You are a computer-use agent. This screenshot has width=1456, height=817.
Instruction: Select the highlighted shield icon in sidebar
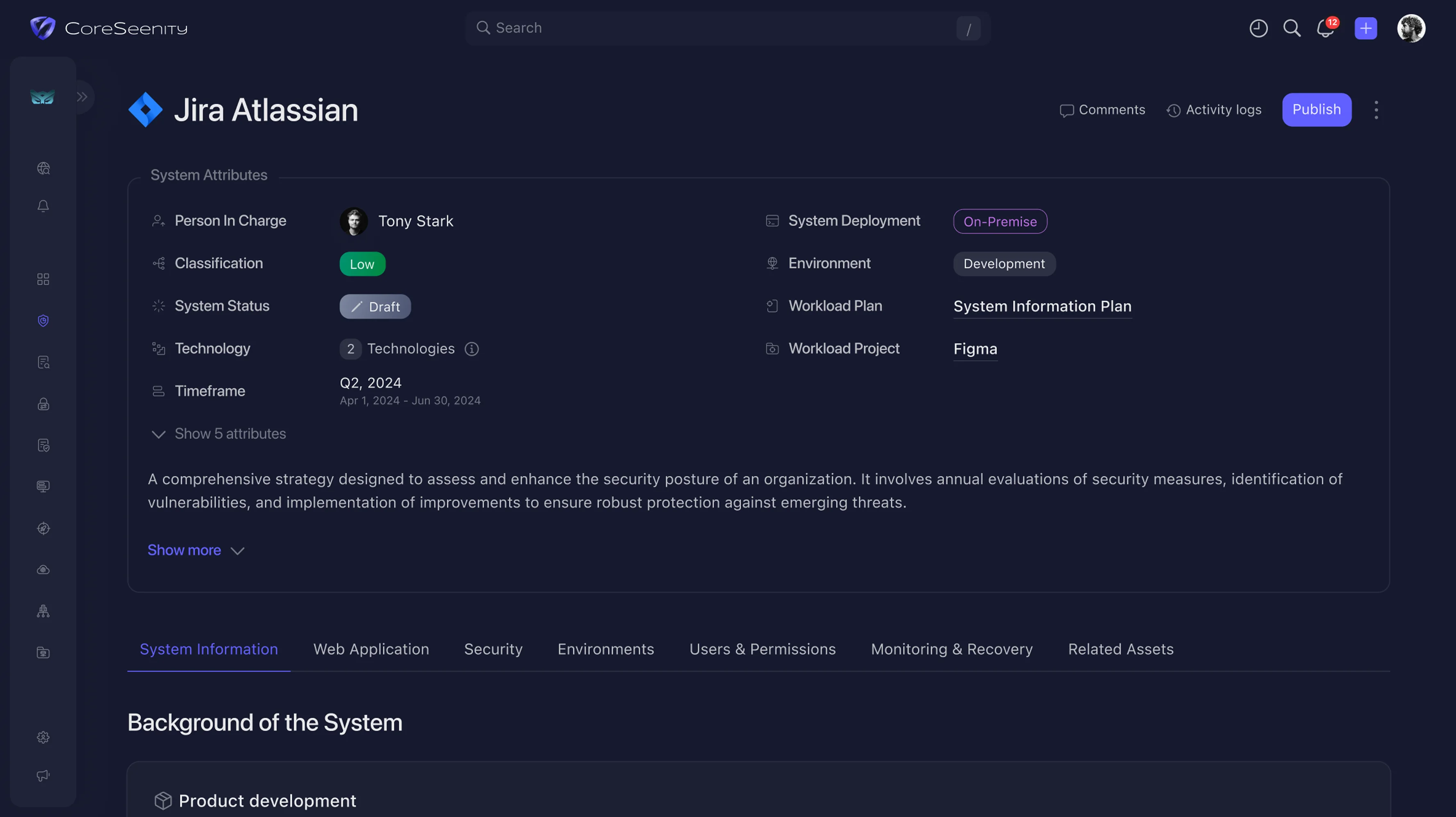[43, 321]
